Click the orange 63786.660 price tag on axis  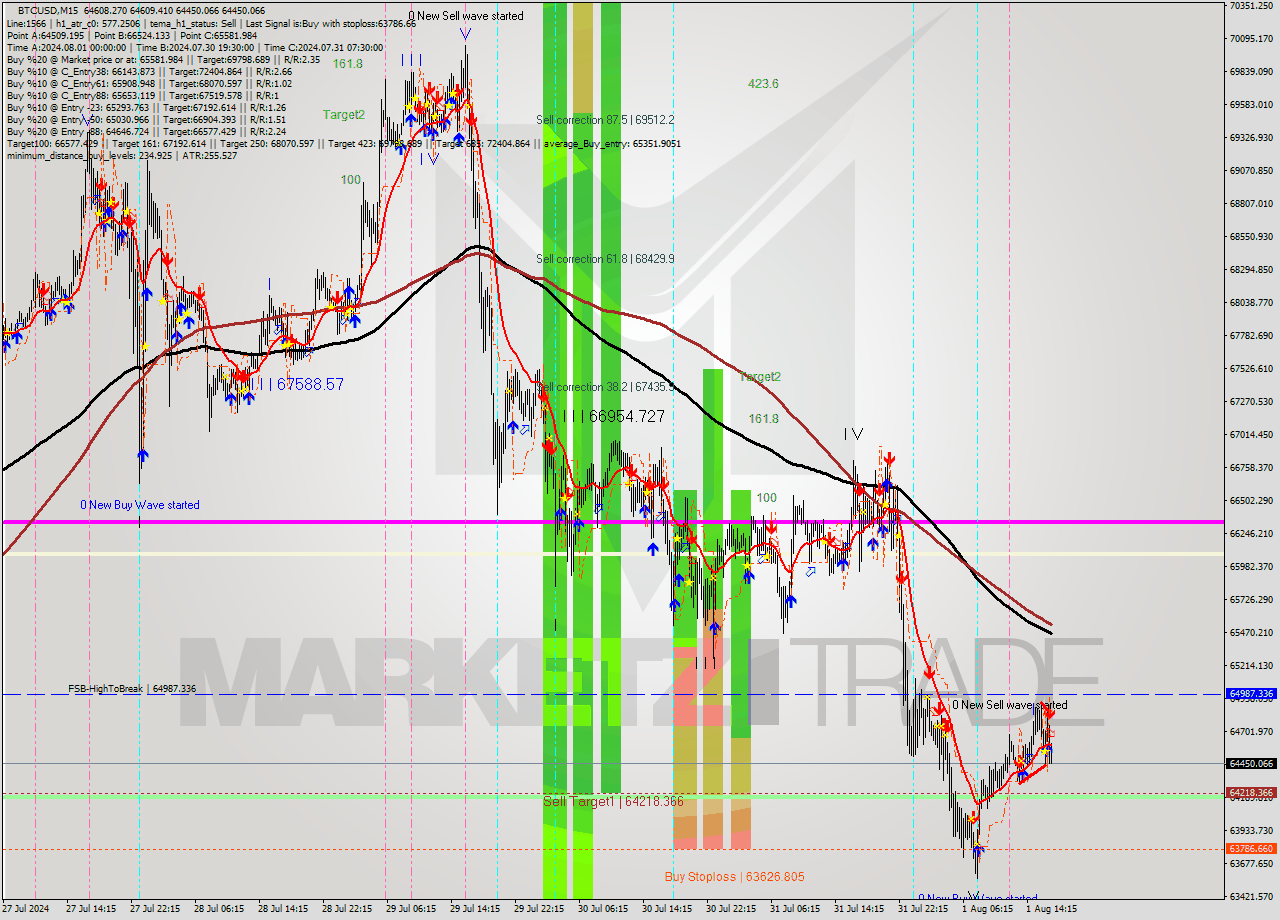point(1251,849)
